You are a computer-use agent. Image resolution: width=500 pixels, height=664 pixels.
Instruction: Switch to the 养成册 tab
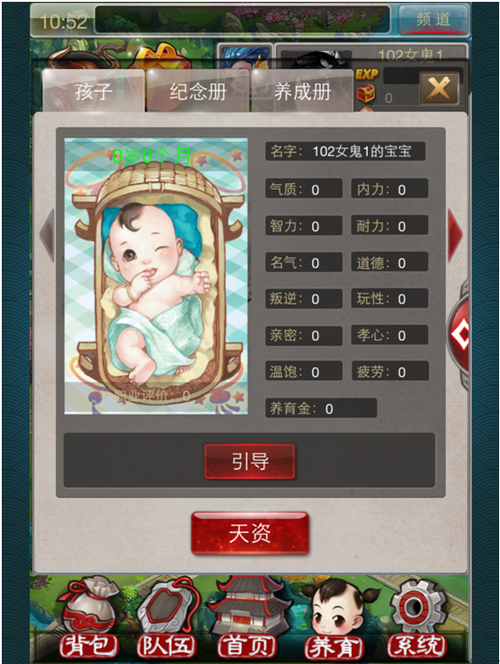302,91
